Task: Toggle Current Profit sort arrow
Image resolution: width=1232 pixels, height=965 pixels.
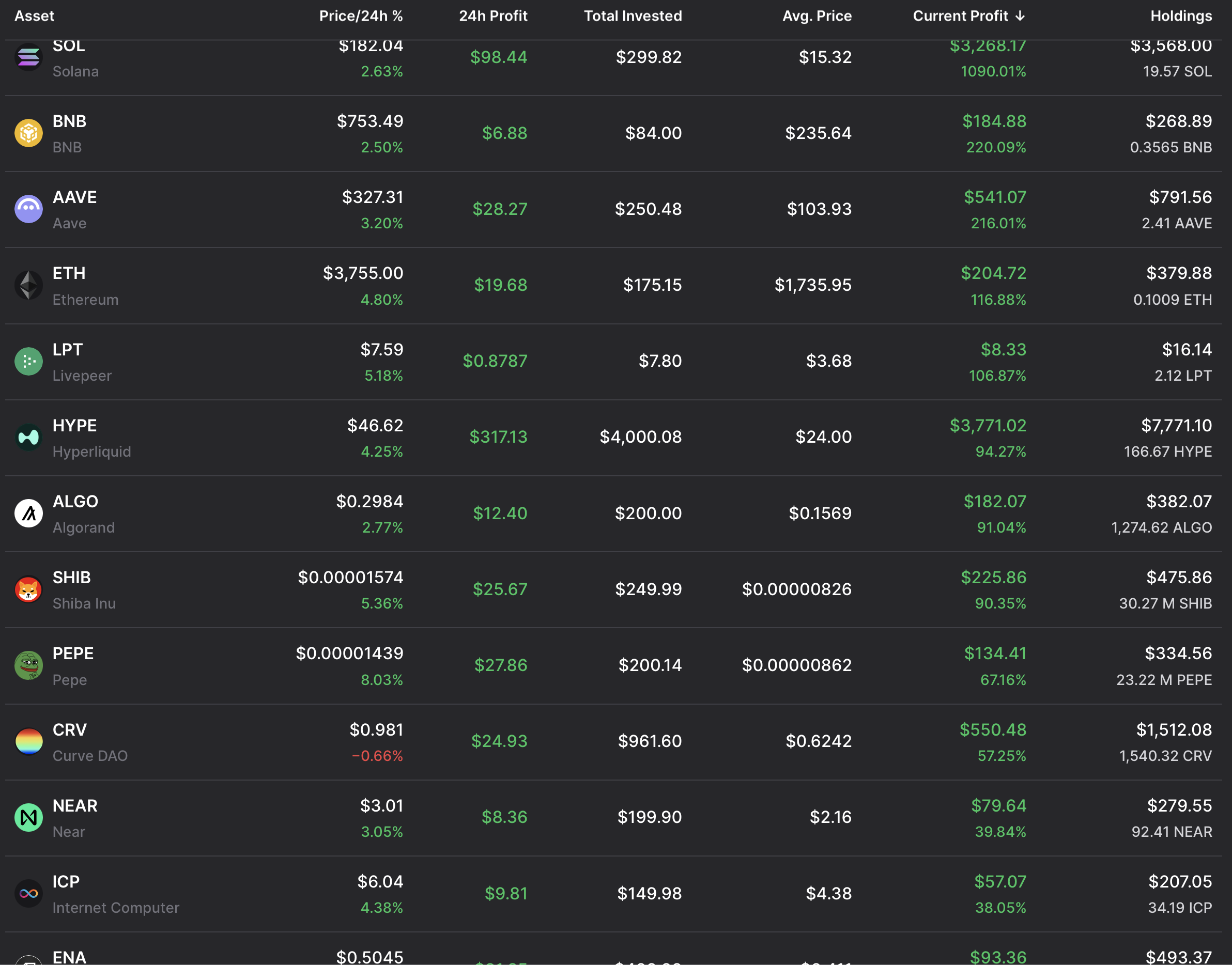Action: pos(1020,16)
